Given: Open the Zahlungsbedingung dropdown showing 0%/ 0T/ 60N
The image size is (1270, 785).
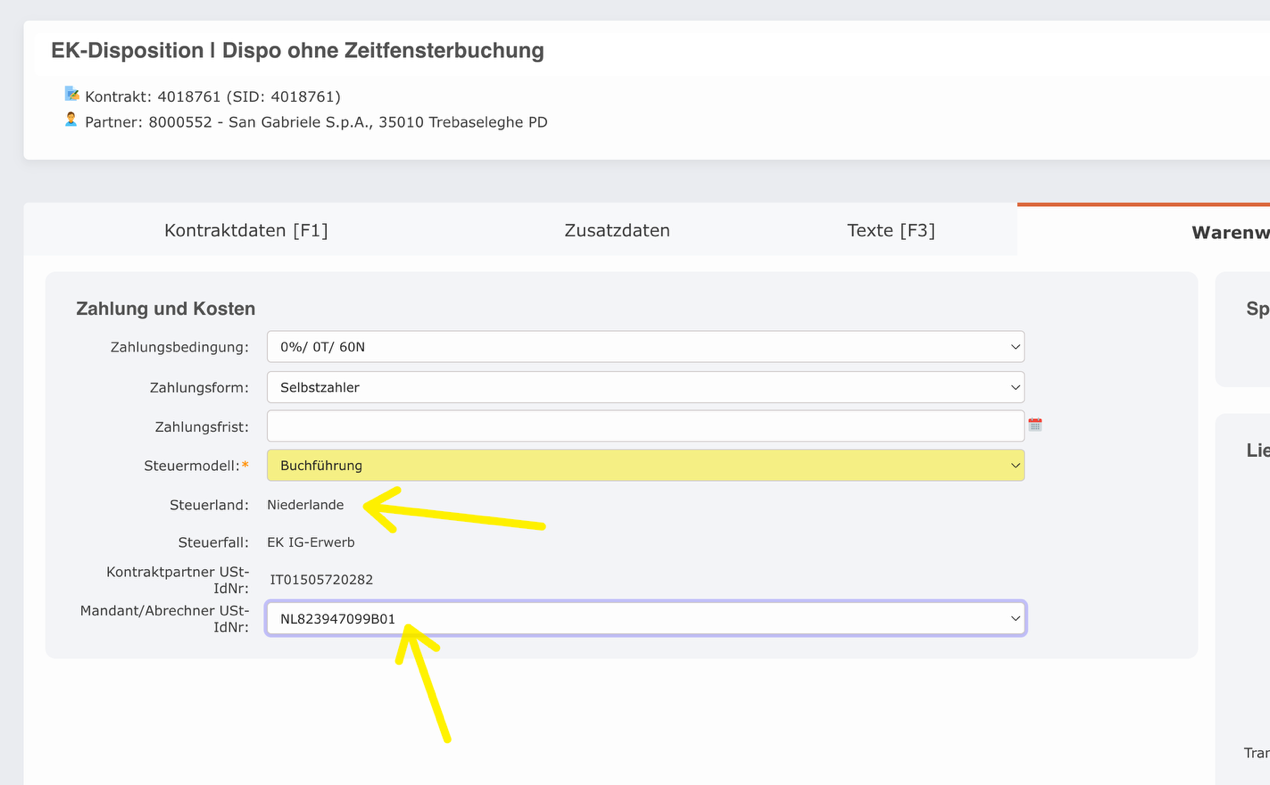Looking at the screenshot, I should tap(645, 346).
